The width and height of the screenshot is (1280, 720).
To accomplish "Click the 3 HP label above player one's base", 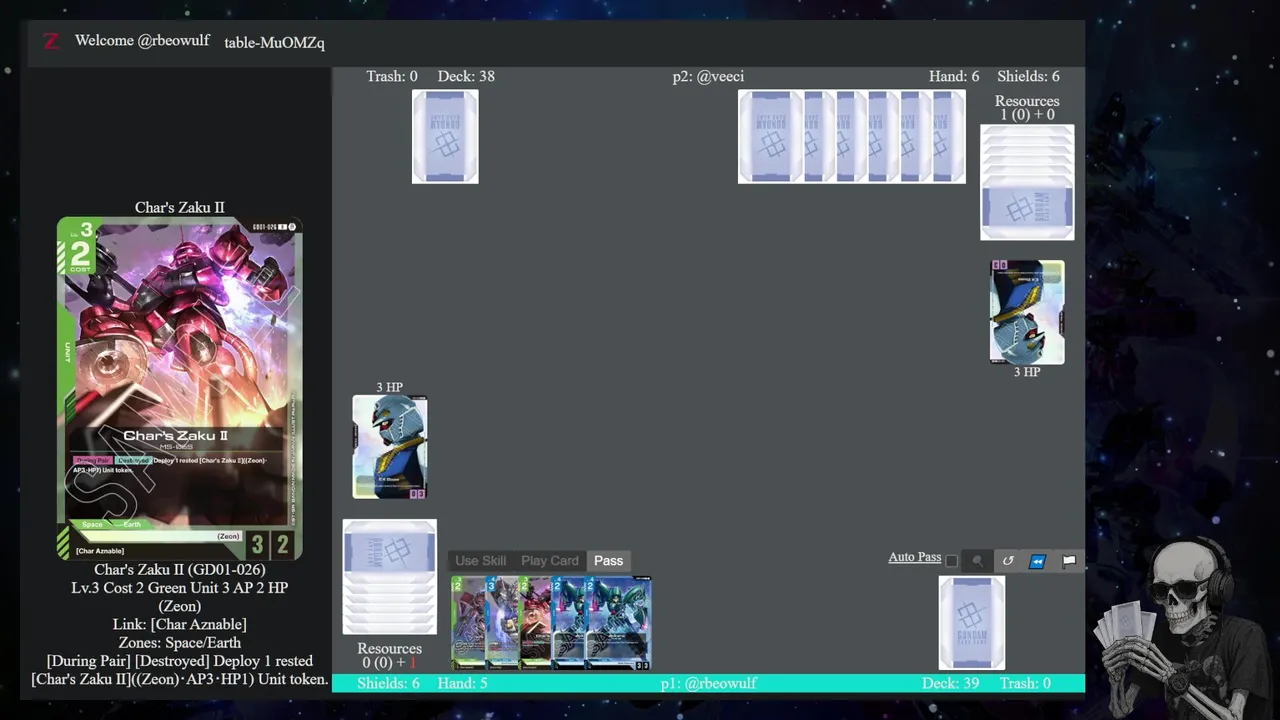I will 390,387.
